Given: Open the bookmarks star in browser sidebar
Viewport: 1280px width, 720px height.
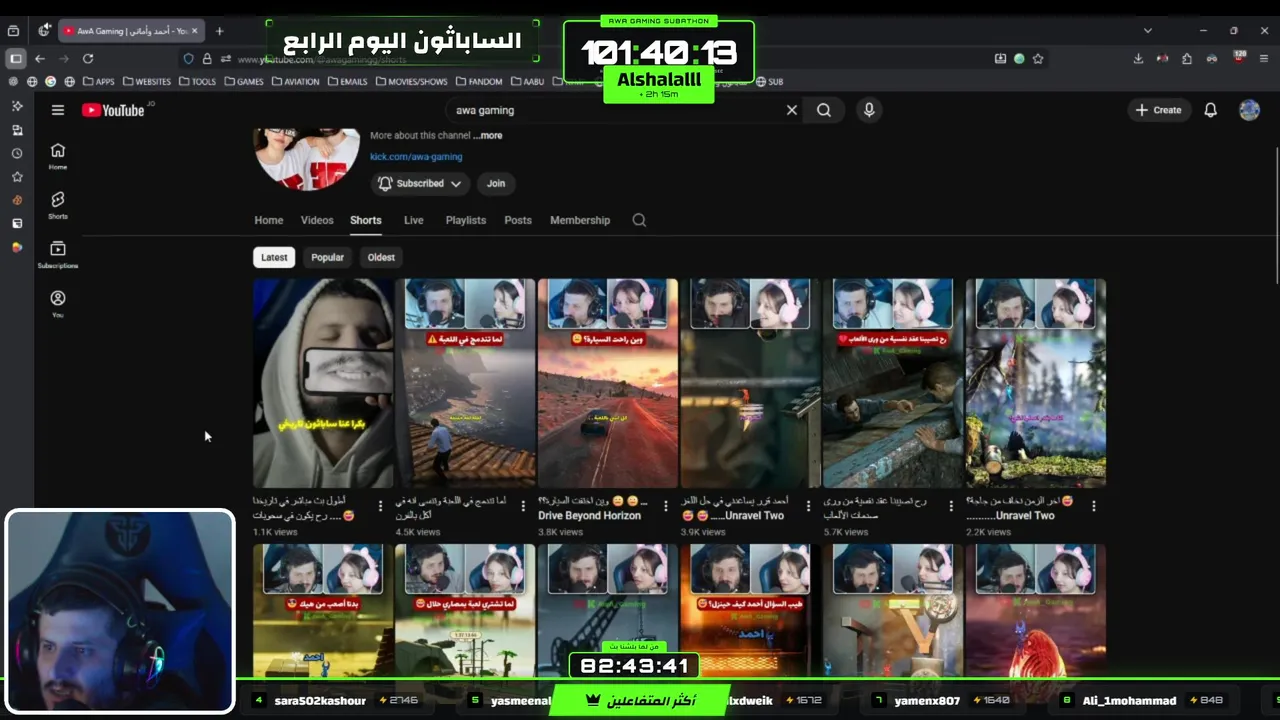Looking at the screenshot, I should pos(17,177).
